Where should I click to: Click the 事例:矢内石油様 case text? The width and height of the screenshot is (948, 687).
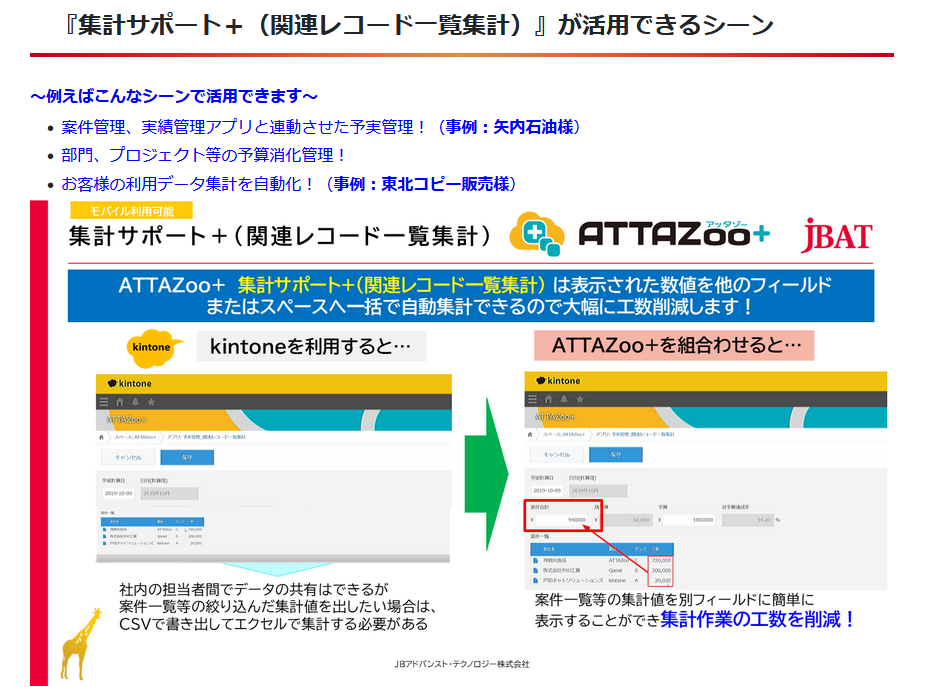[509, 127]
